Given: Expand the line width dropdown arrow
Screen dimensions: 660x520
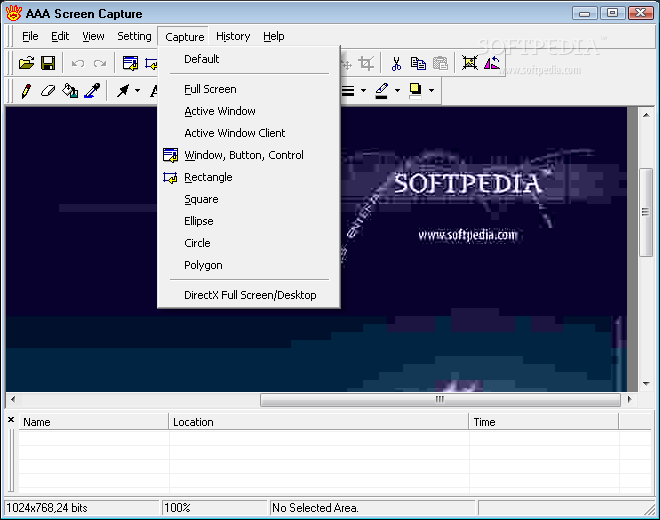Looking at the screenshot, I should tap(363, 91).
